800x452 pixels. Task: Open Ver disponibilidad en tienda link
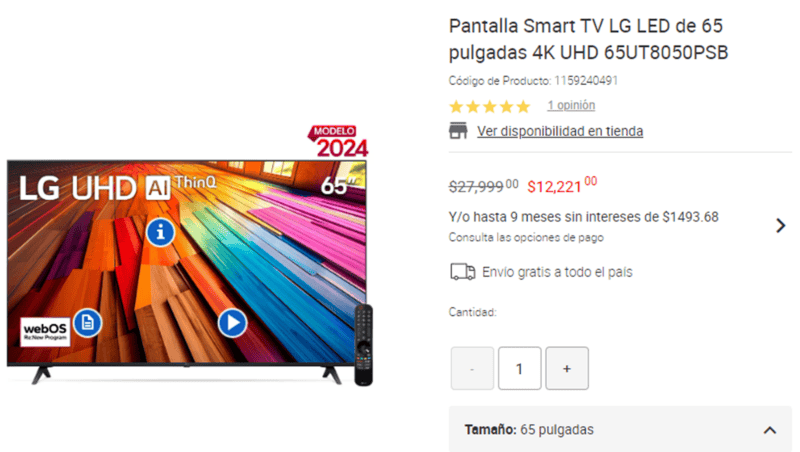tap(560, 131)
